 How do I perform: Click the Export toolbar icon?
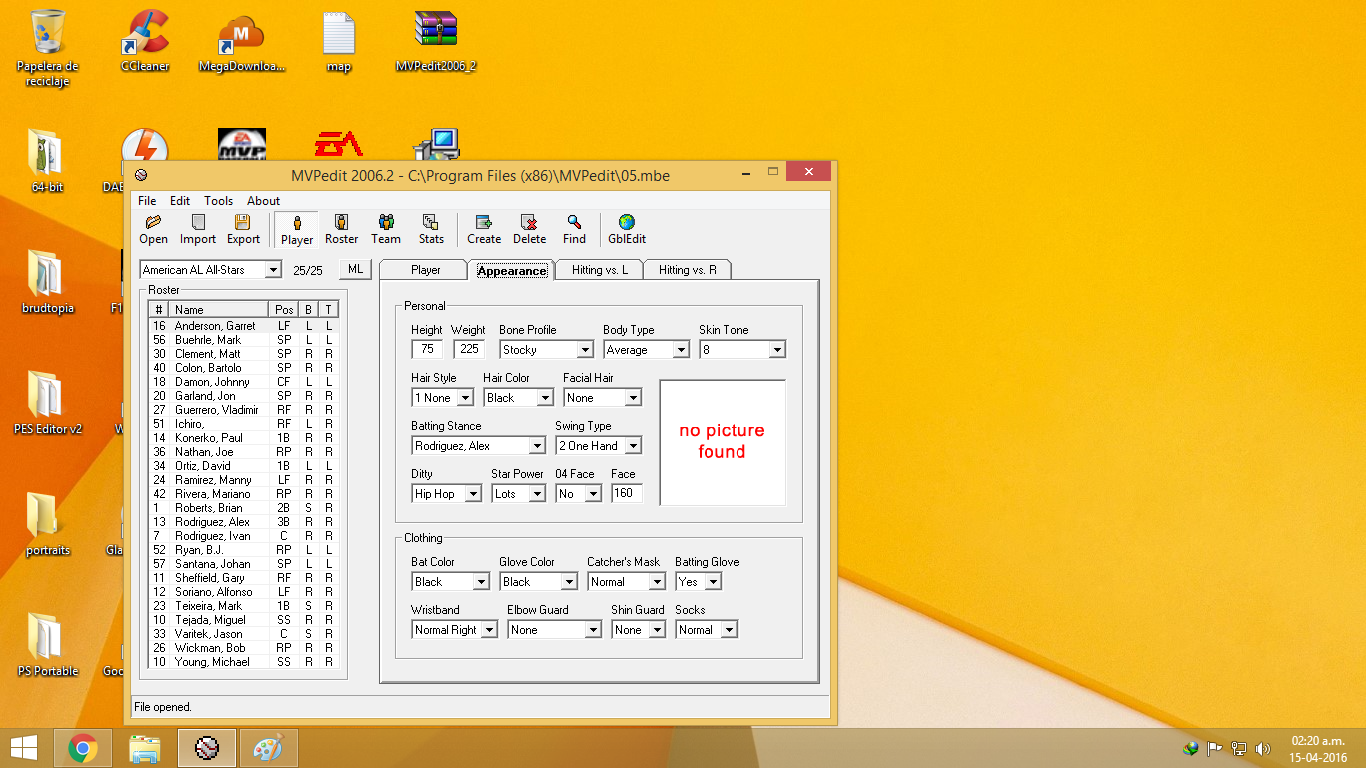(x=243, y=229)
